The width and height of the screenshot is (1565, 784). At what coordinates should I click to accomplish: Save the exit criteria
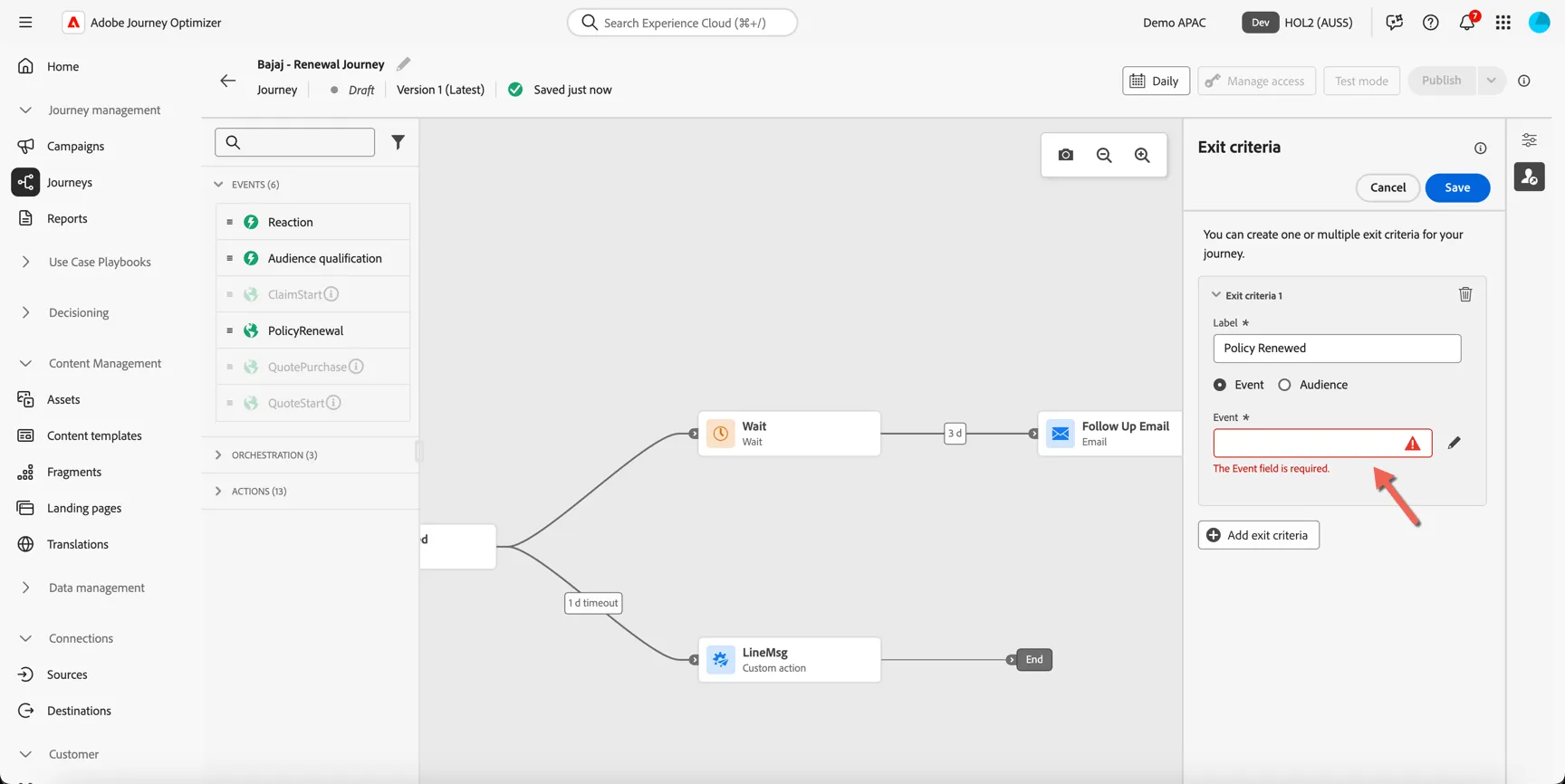click(x=1457, y=187)
